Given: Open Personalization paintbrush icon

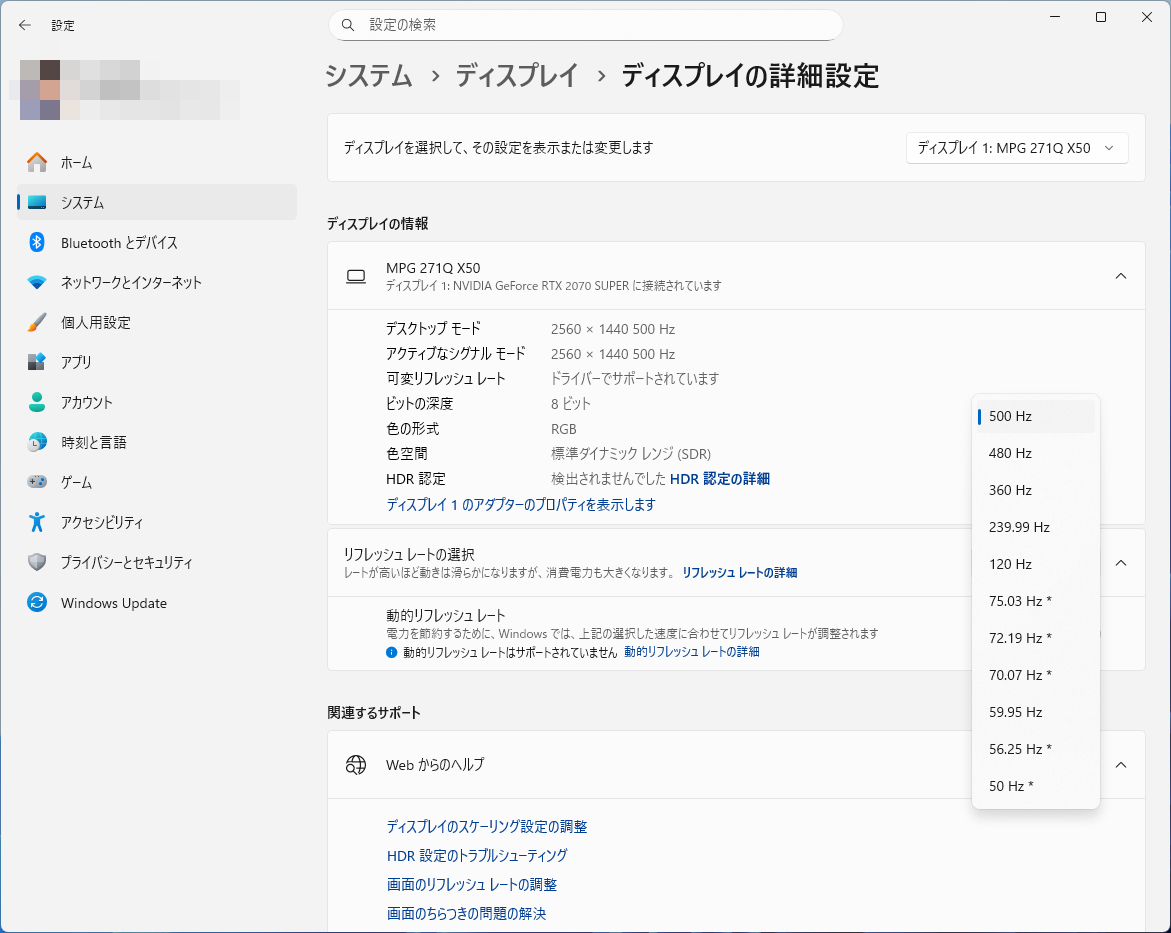Looking at the screenshot, I should (37, 323).
